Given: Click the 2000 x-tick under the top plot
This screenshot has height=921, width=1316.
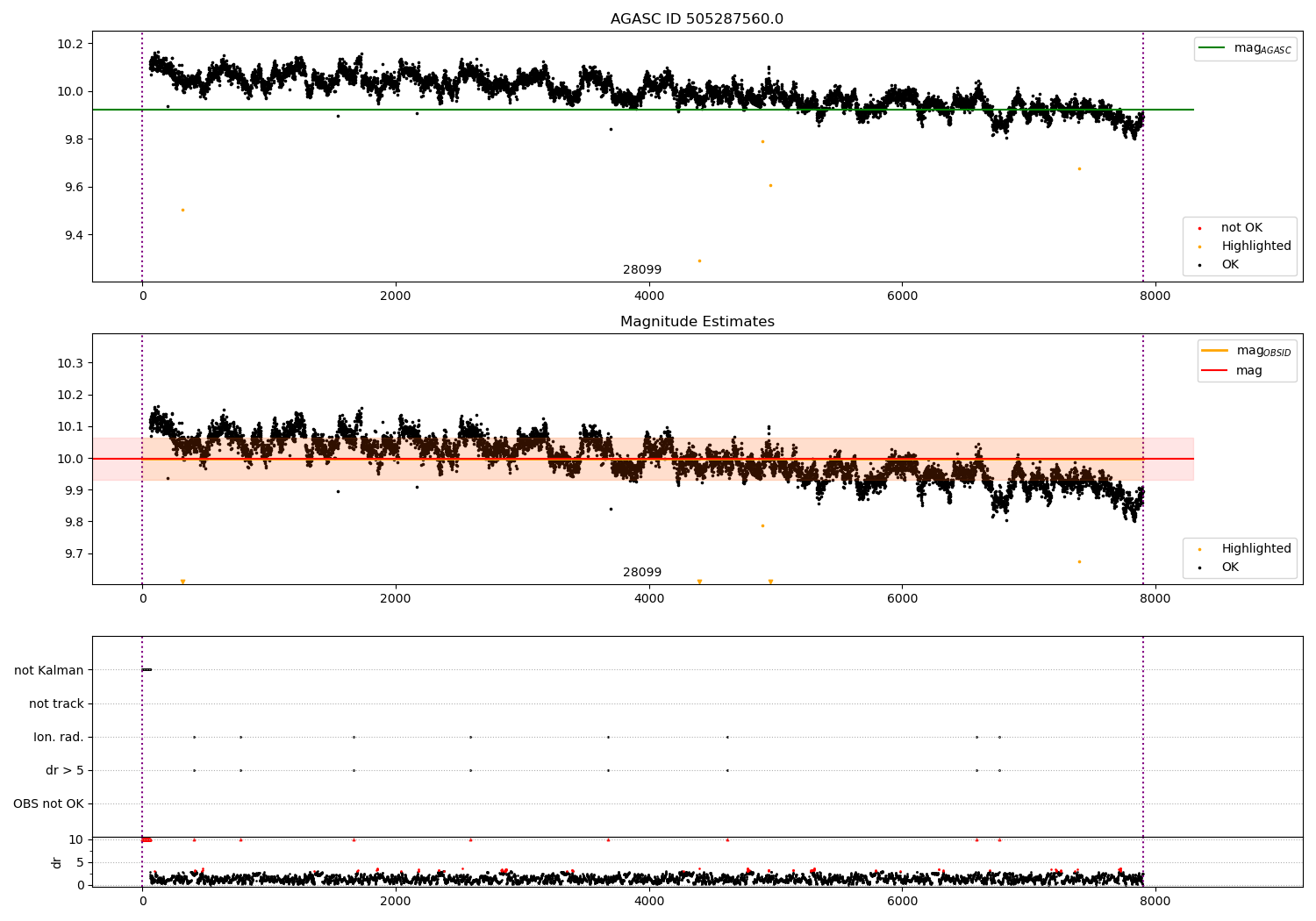Looking at the screenshot, I should tap(396, 296).
